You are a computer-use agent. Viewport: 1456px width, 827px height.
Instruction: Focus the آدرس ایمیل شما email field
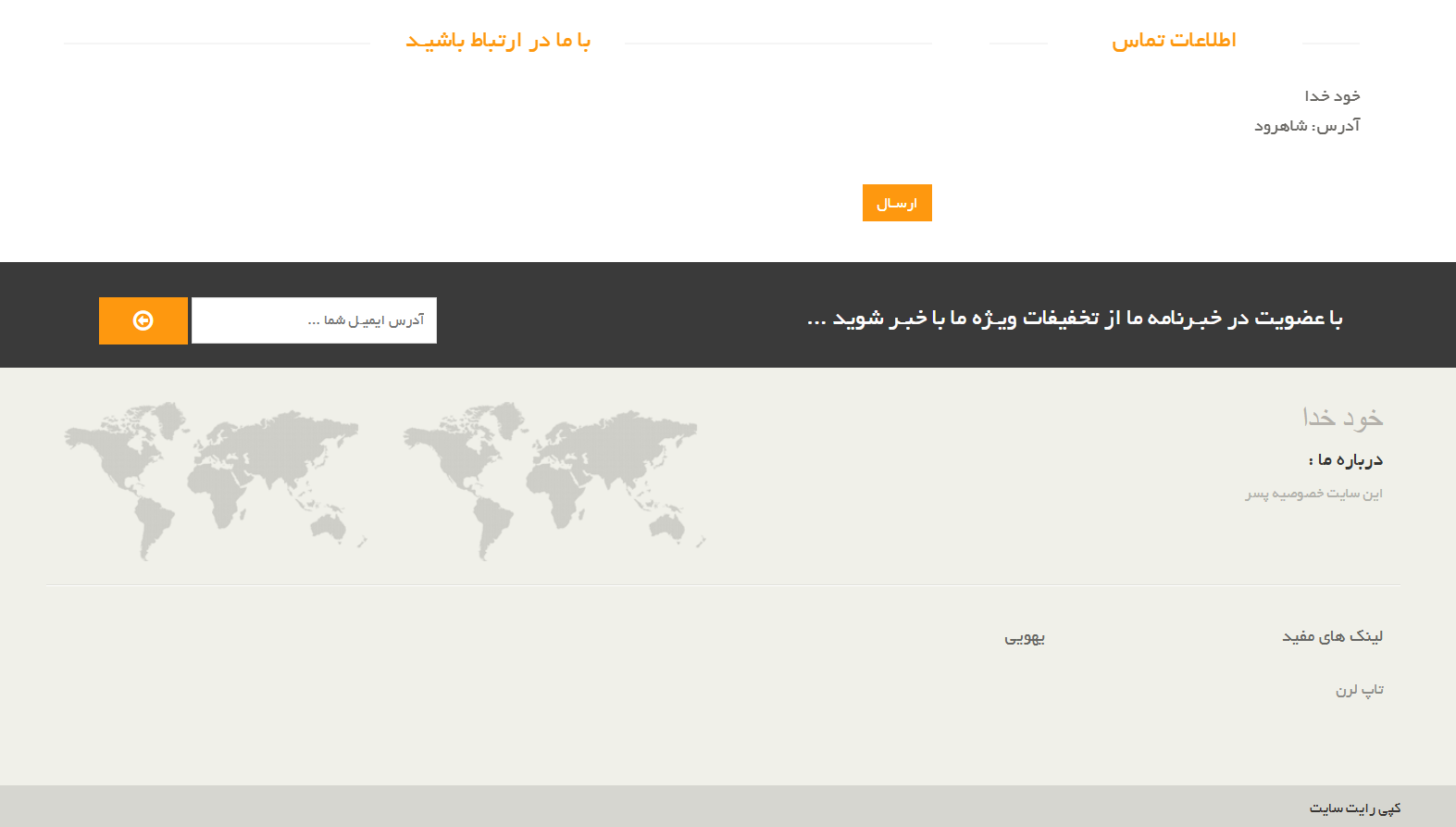[x=314, y=320]
